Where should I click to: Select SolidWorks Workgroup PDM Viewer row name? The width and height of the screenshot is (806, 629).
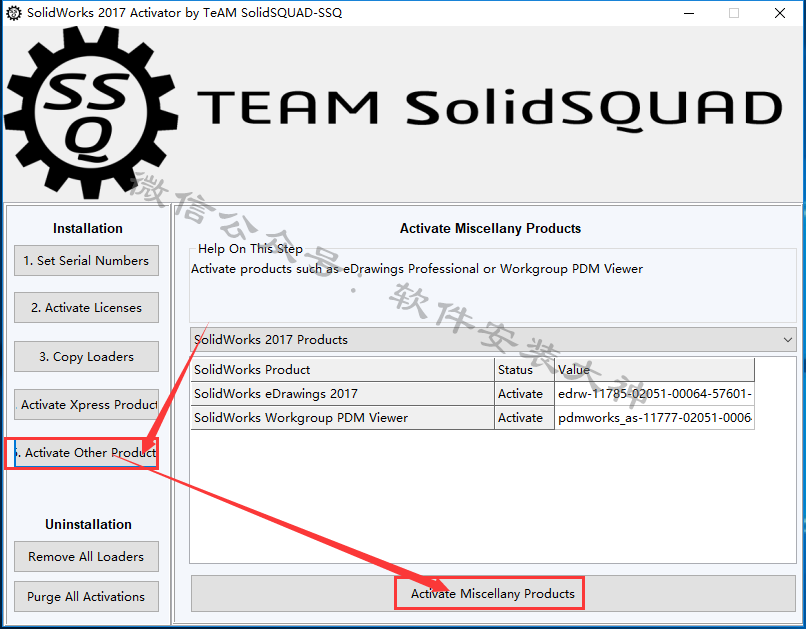[x=342, y=418]
